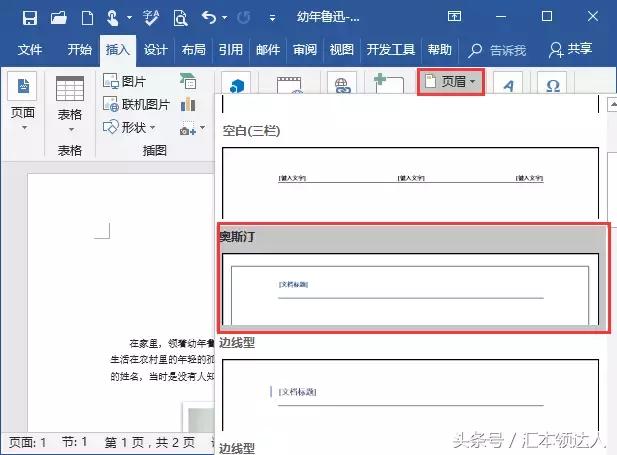Open the 页眉 header dropdown
The image size is (617, 455).
451,81
